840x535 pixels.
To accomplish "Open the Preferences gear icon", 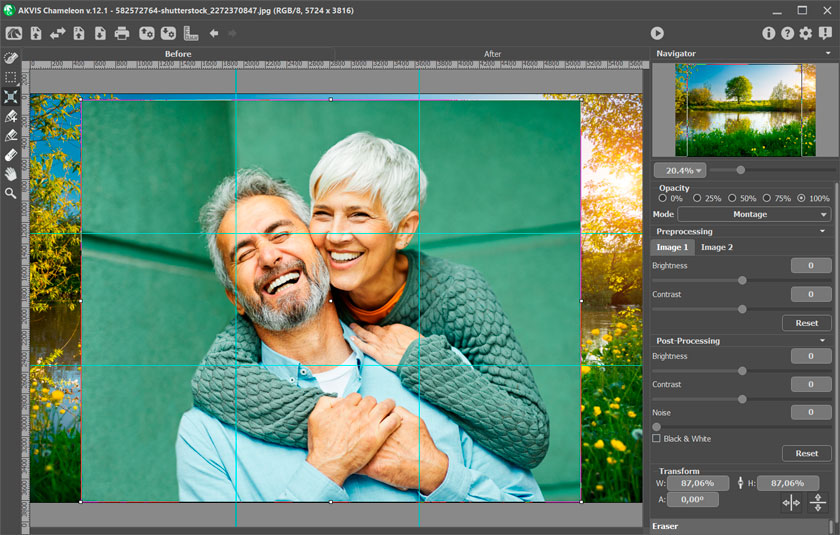I will pyautogui.click(x=806, y=33).
